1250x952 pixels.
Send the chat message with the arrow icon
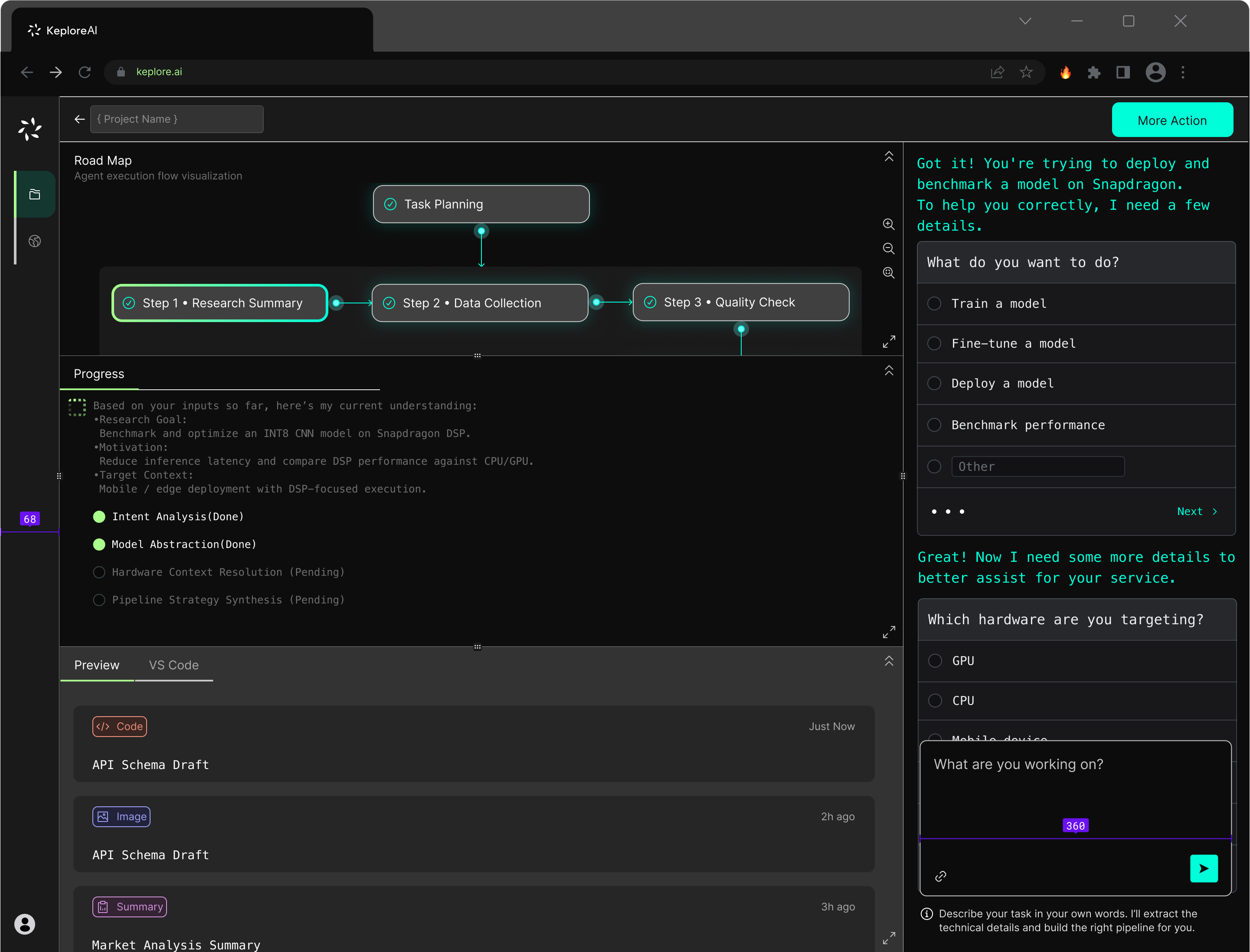click(1204, 868)
